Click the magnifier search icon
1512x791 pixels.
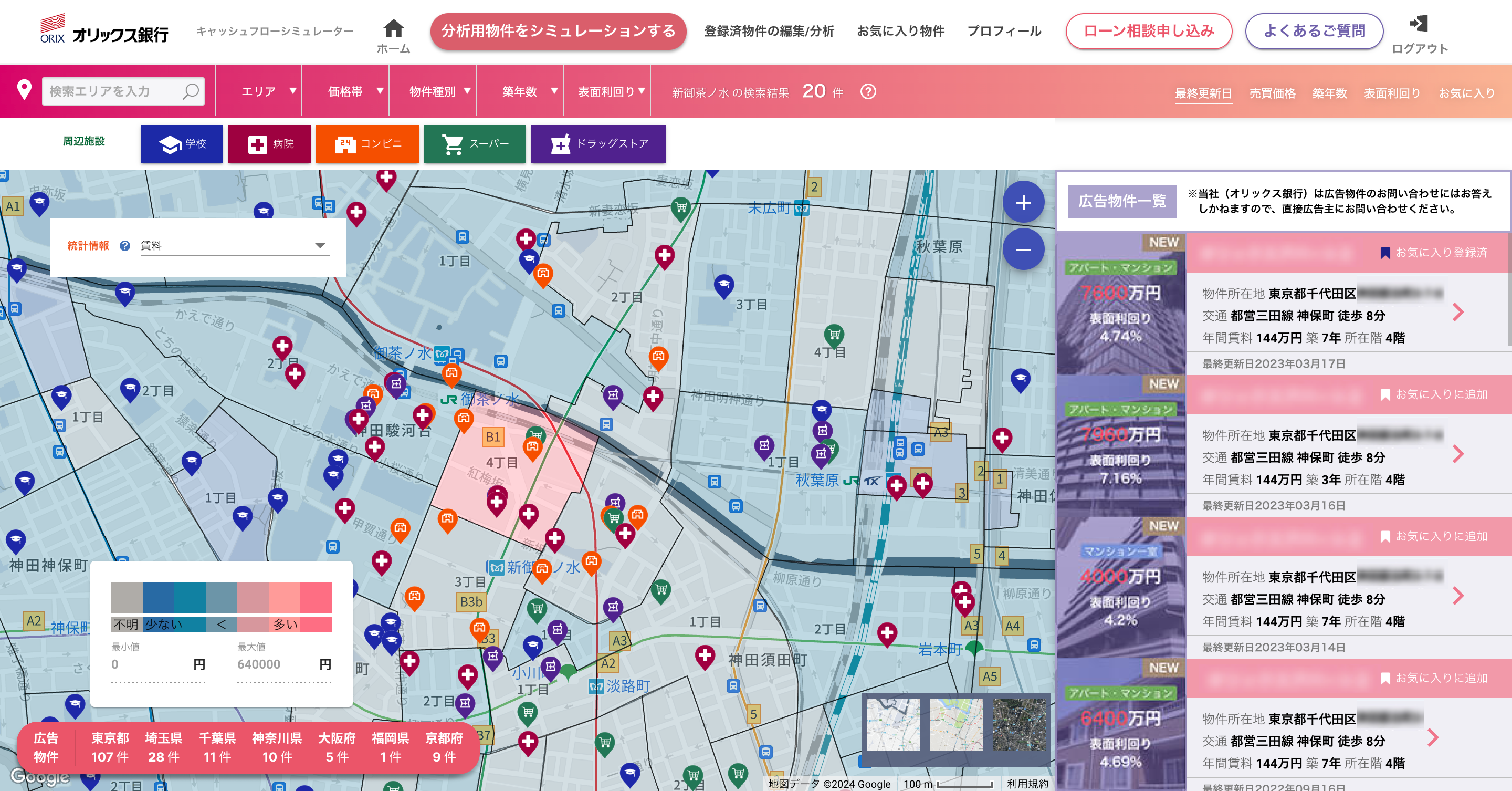(190, 91)
